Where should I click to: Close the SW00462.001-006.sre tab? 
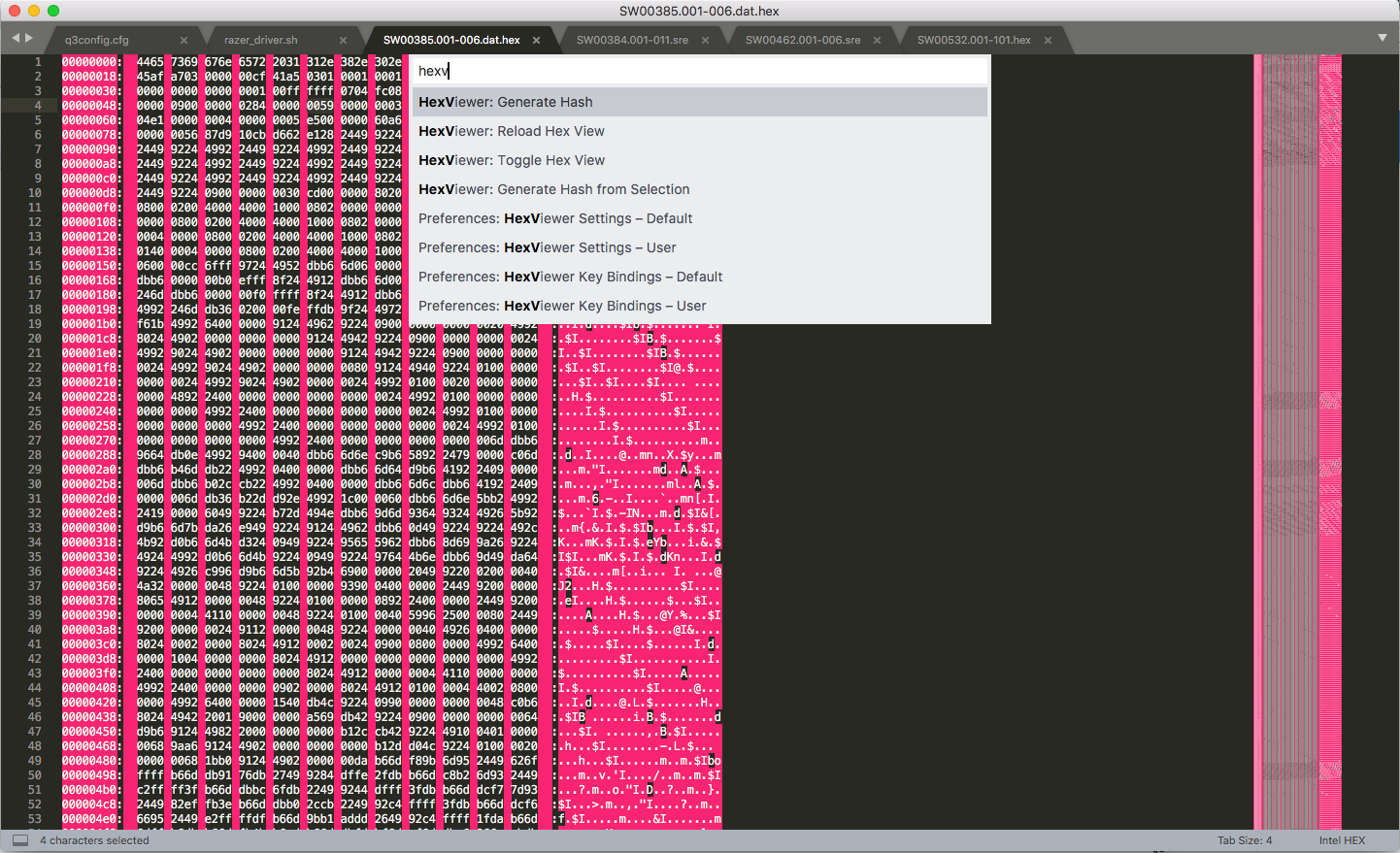pyautogui.click(x=877, y=40)
